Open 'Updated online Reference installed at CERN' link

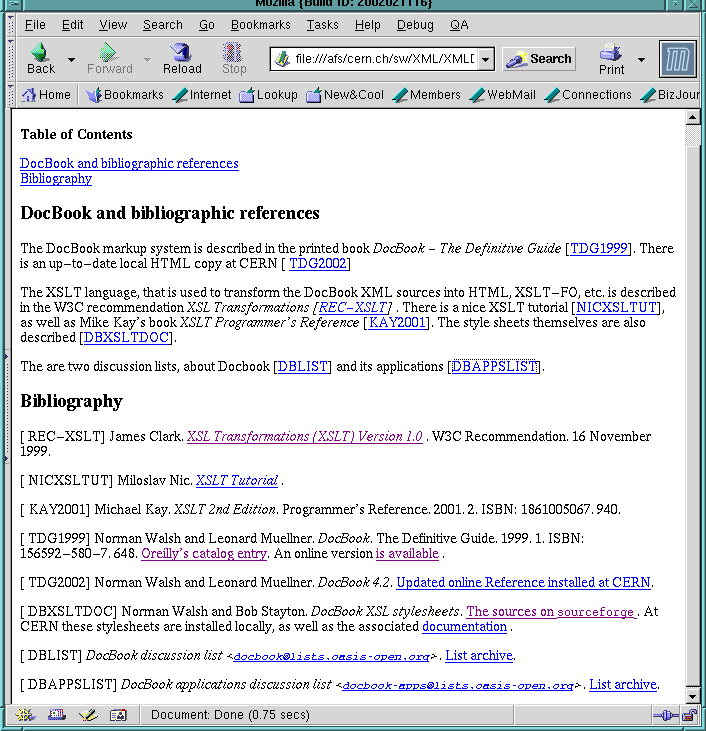[x=523, y=583]
